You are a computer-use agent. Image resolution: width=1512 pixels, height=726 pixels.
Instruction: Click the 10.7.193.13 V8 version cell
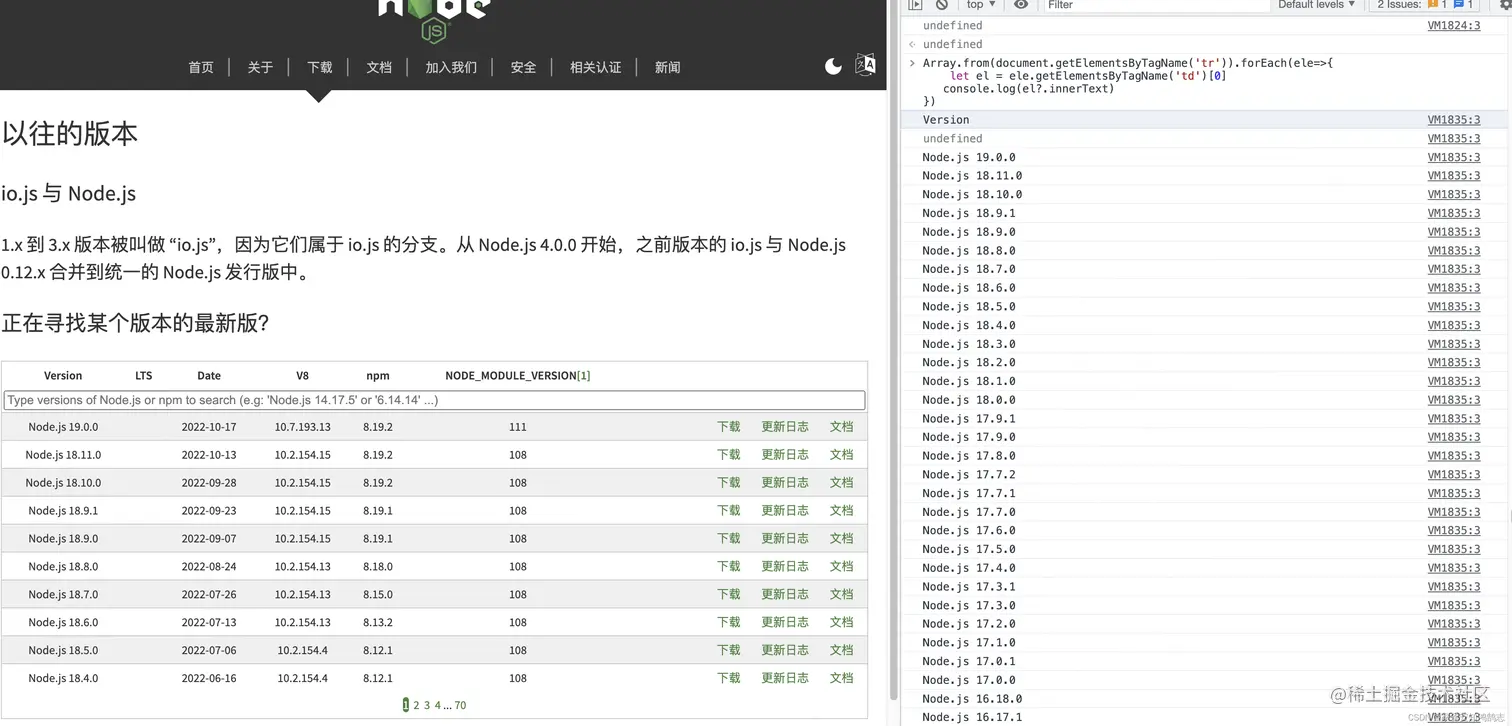click(302, 427)
